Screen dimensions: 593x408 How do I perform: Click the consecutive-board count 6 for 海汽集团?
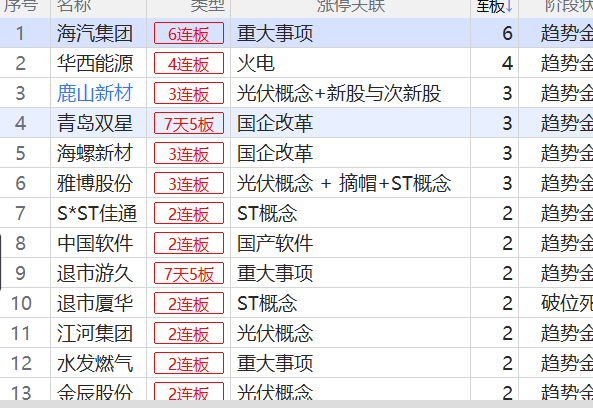pos(507,33)
